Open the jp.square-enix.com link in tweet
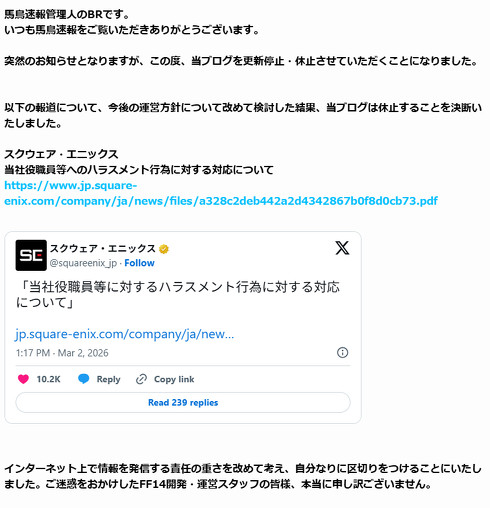This screenshot has width=490, height=508. pos(125,334)
